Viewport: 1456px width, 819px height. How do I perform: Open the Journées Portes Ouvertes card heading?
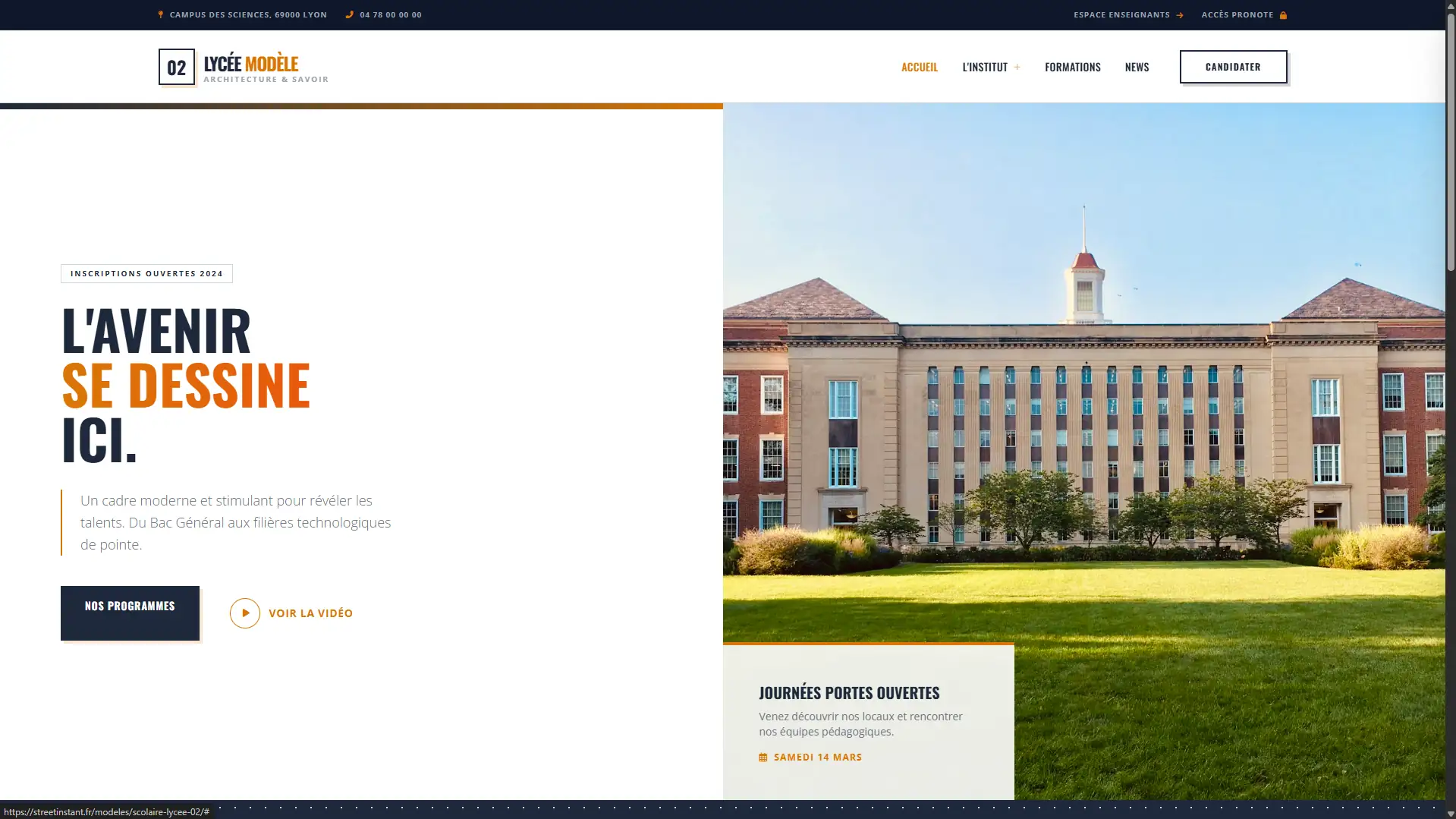point(848,693)
